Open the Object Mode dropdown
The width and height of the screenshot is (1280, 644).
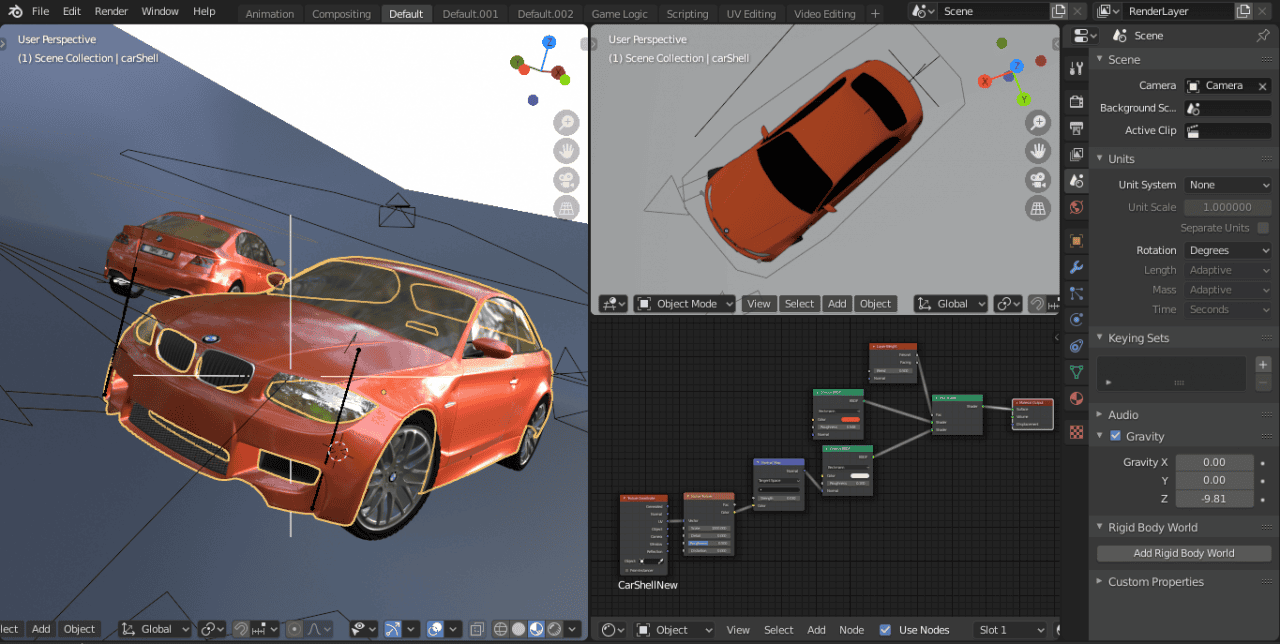tap(684, 303)
